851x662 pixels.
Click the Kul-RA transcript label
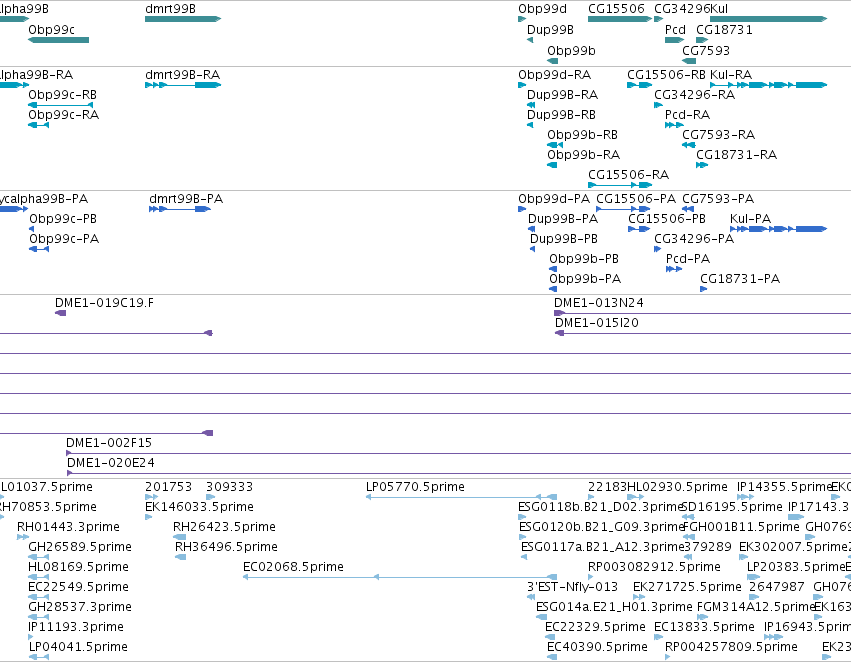tap(731, 75)
